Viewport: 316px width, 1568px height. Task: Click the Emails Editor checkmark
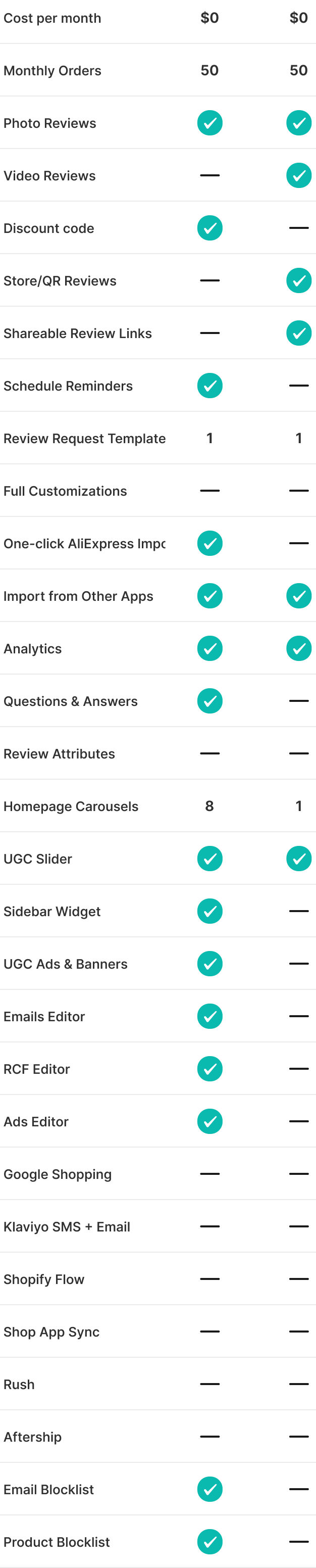(209, 1017)
